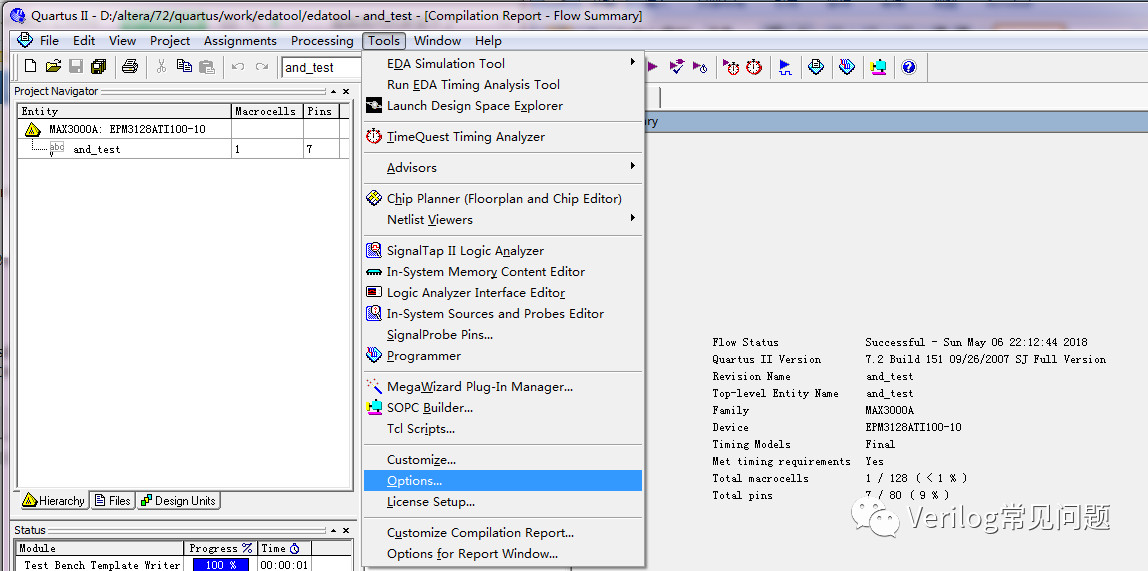
Task: Expand the EDA Simulation Tool submenu
Action: [x=632, y=62]
